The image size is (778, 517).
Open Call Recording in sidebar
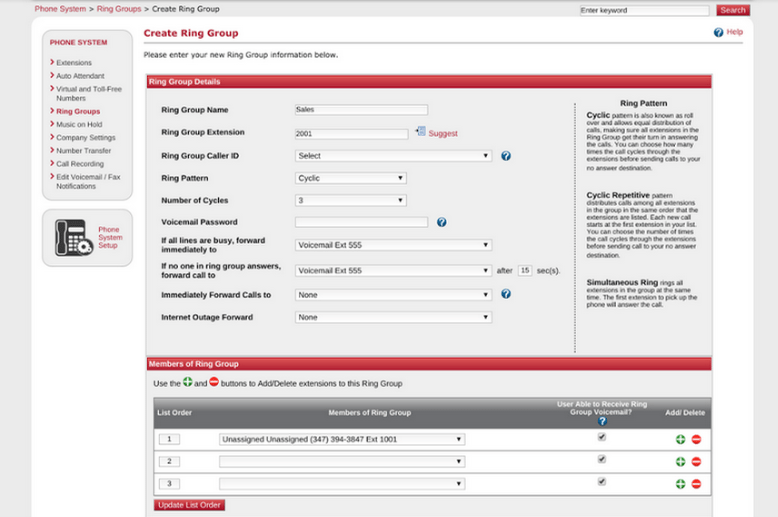coord(80,164)
